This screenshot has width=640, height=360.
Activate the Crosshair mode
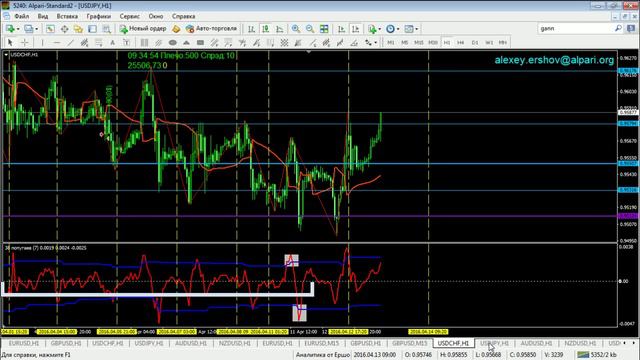[x=24, y=42]
